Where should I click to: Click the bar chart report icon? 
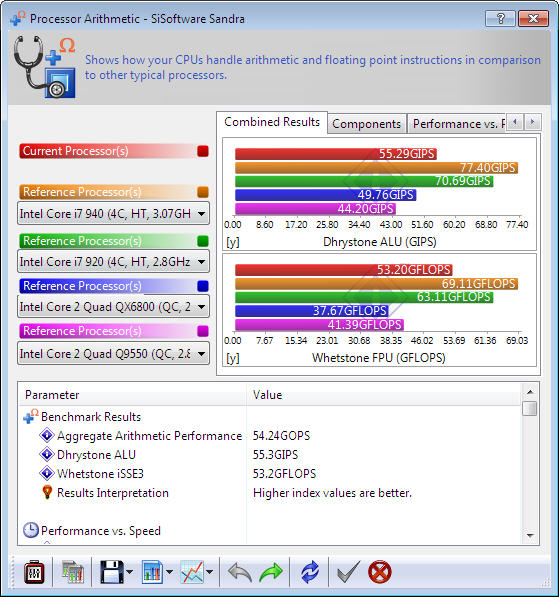click(x=152, y=572)
